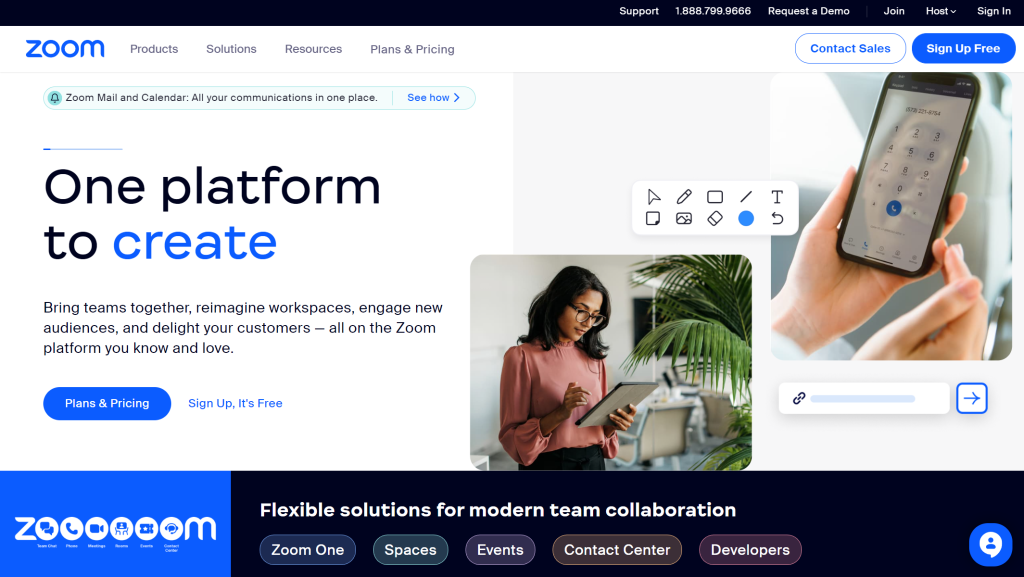
Task: Click the bell notification icon in banner
Action: (x=55, y=98)
